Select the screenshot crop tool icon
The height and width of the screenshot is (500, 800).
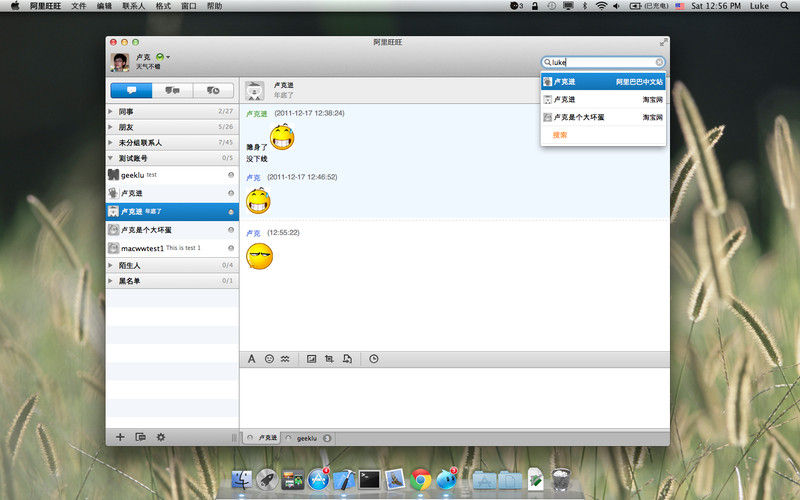pos(329,359)
